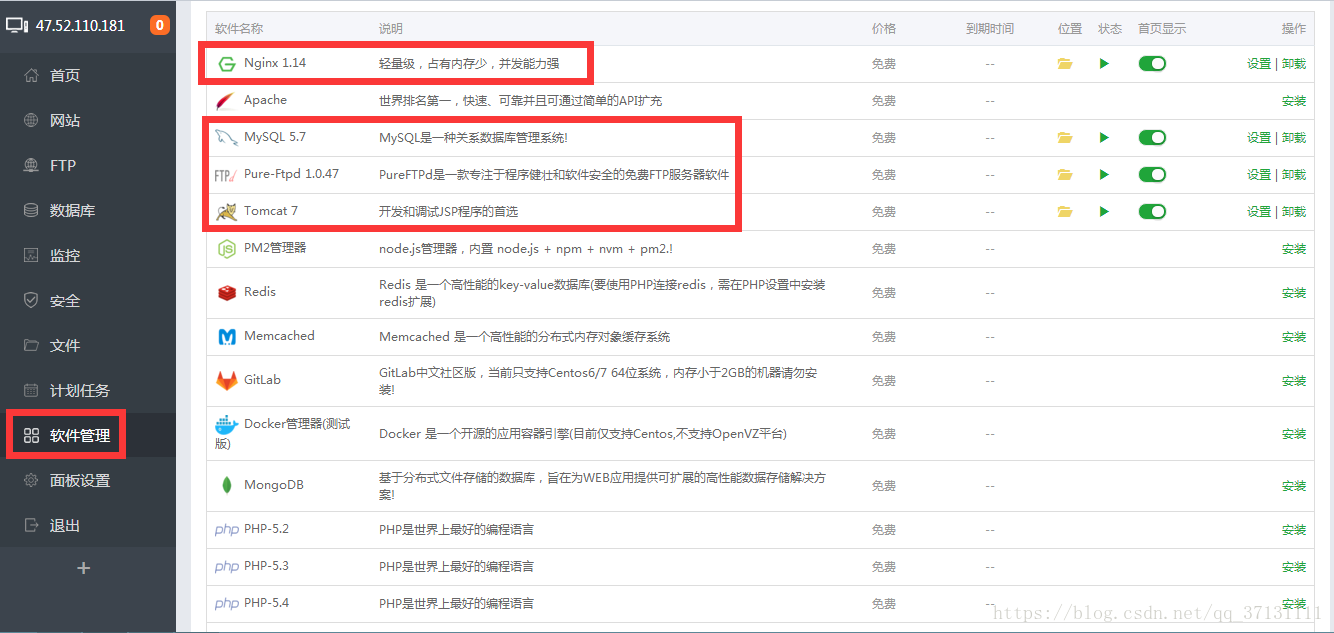
Task: Click 卸载 for Tomcat 7
Action: 1294,212
